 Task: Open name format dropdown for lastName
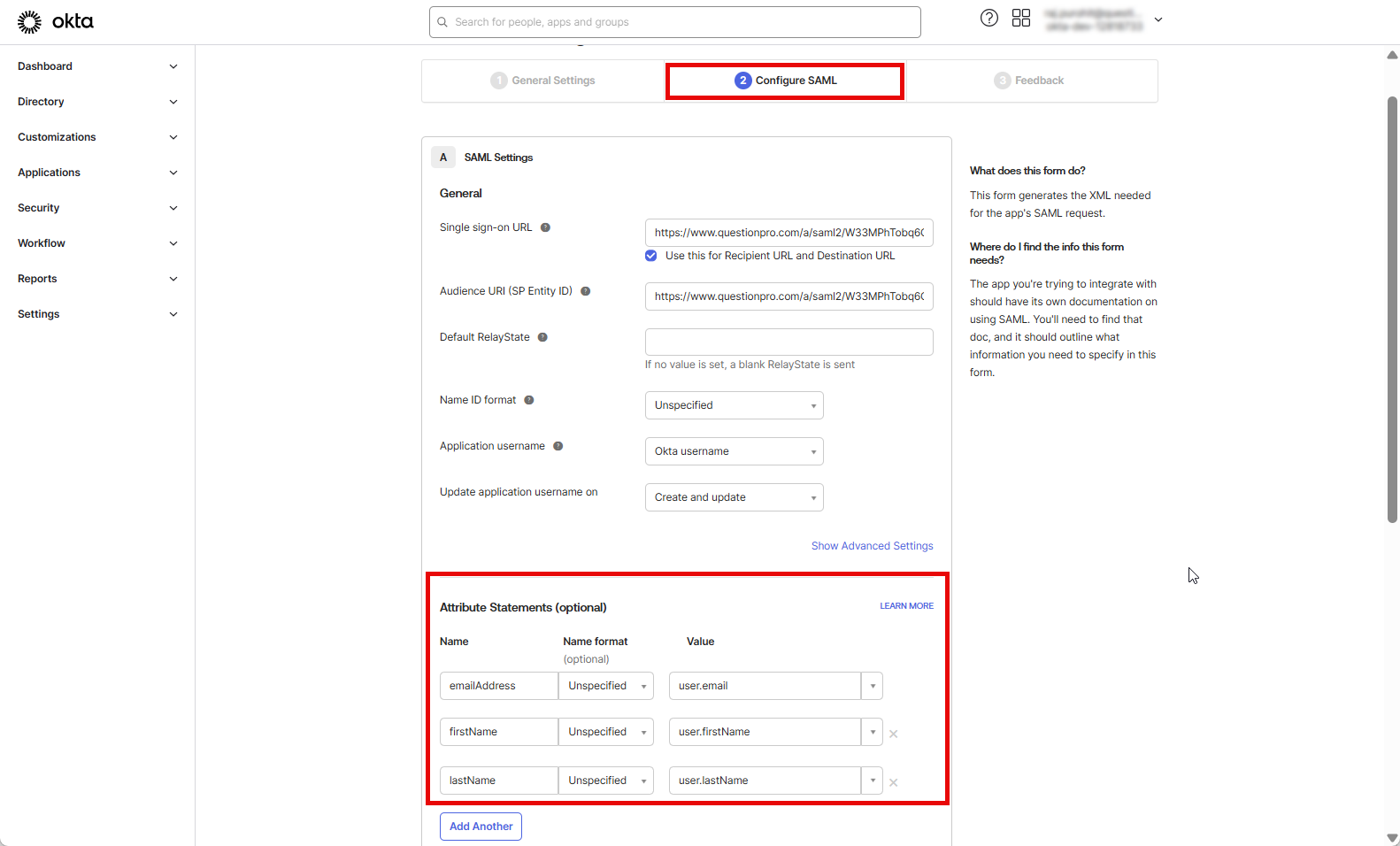[x=606, y=781]
